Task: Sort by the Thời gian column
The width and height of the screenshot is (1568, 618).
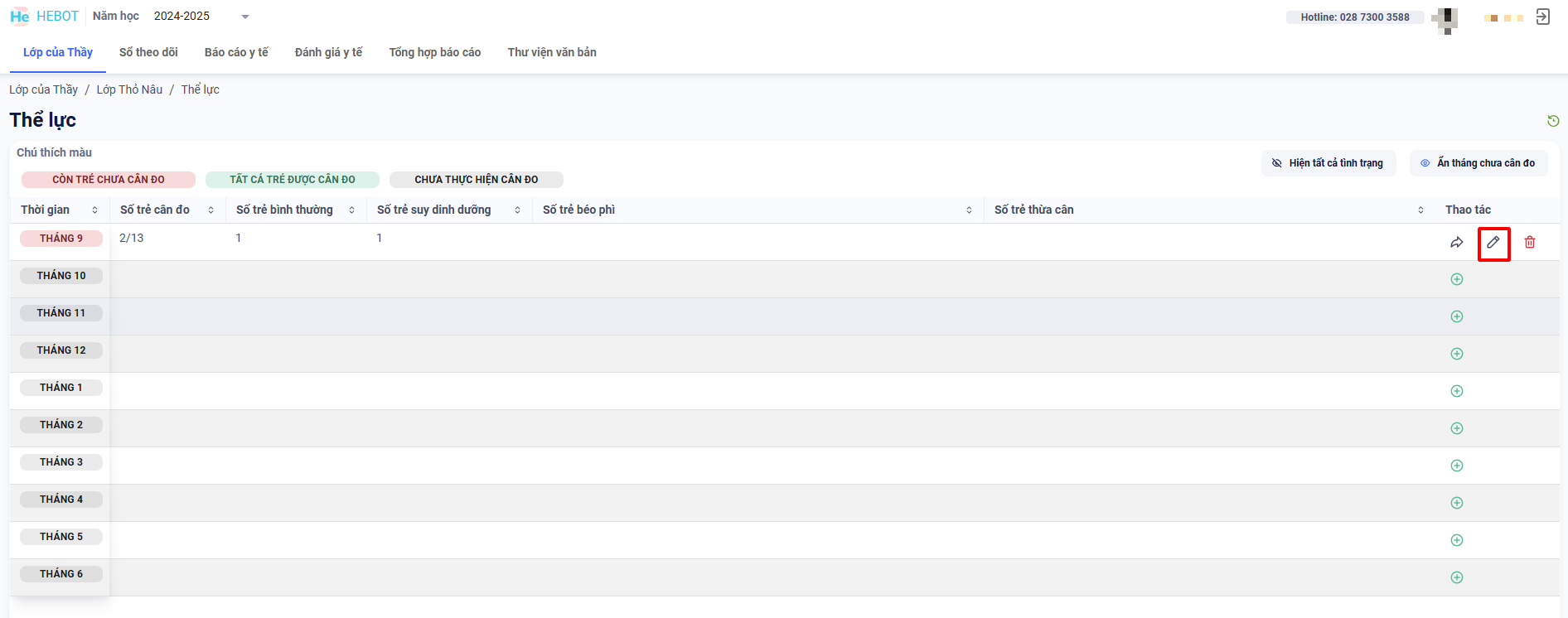Action: point(94,210)
